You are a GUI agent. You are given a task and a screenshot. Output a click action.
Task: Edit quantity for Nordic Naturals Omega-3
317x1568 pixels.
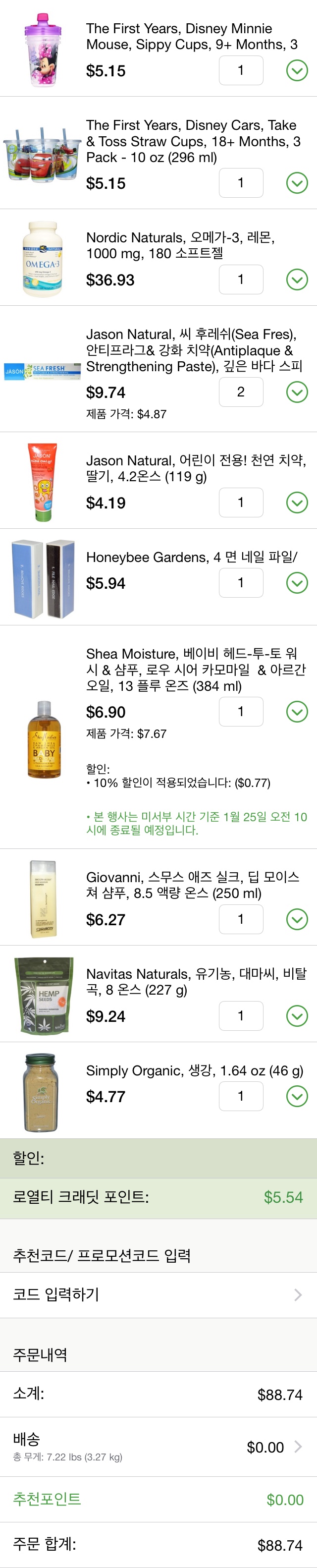pyautogui.click(x=241, y=280)
